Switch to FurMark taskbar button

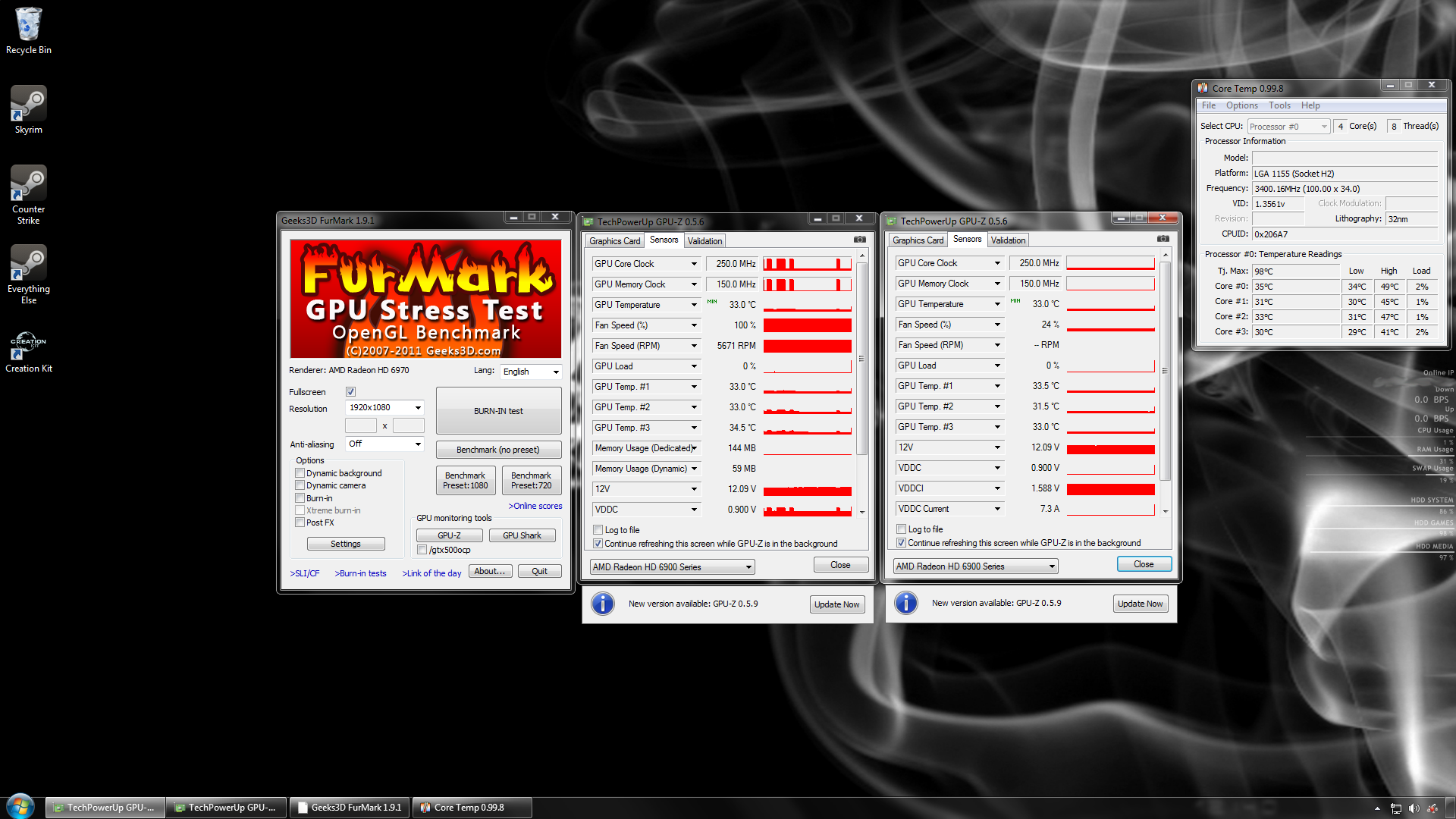click(349, 808)
